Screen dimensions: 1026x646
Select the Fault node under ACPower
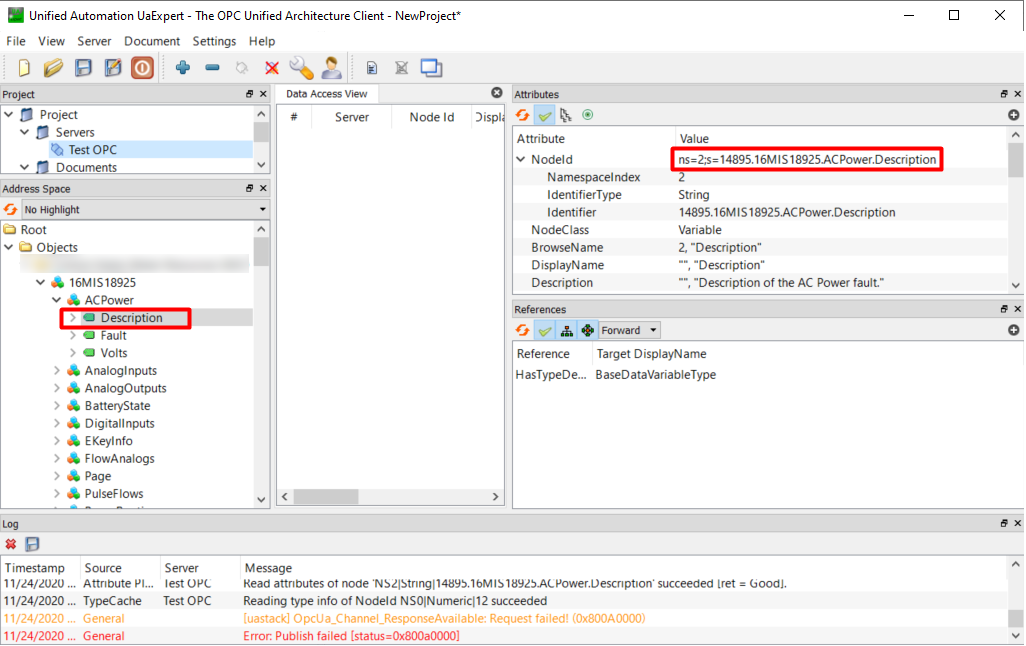(x=113, y=336)
